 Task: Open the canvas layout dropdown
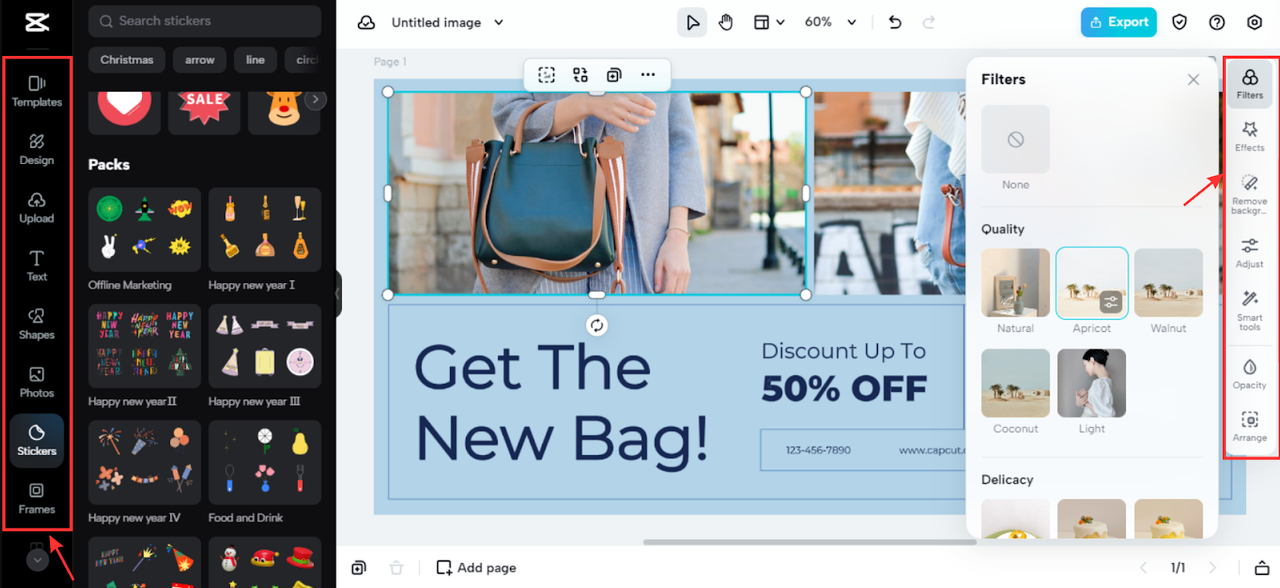point(769,22)
